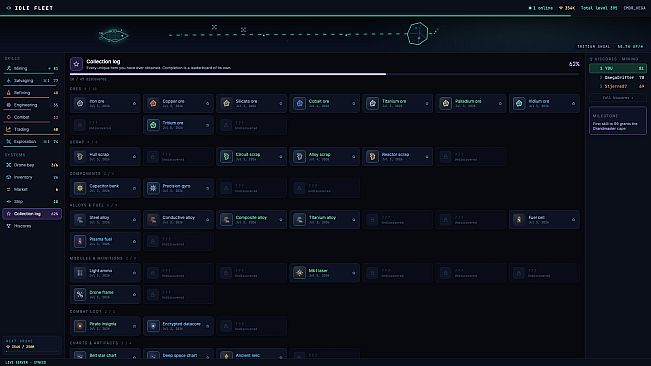The image size is (651, 366).
Task: Click the Circuit scrap item icon
Action: click(x=226, y=156)
